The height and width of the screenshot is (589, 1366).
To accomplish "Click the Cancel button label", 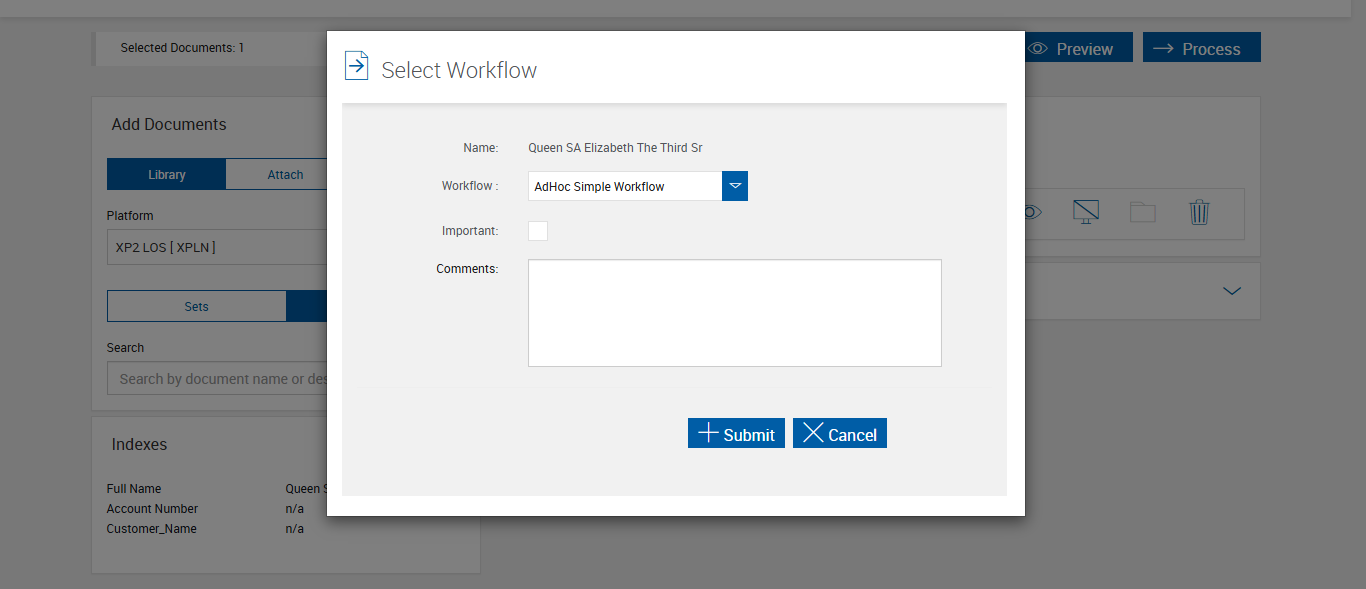I will (x=852, y=435).
